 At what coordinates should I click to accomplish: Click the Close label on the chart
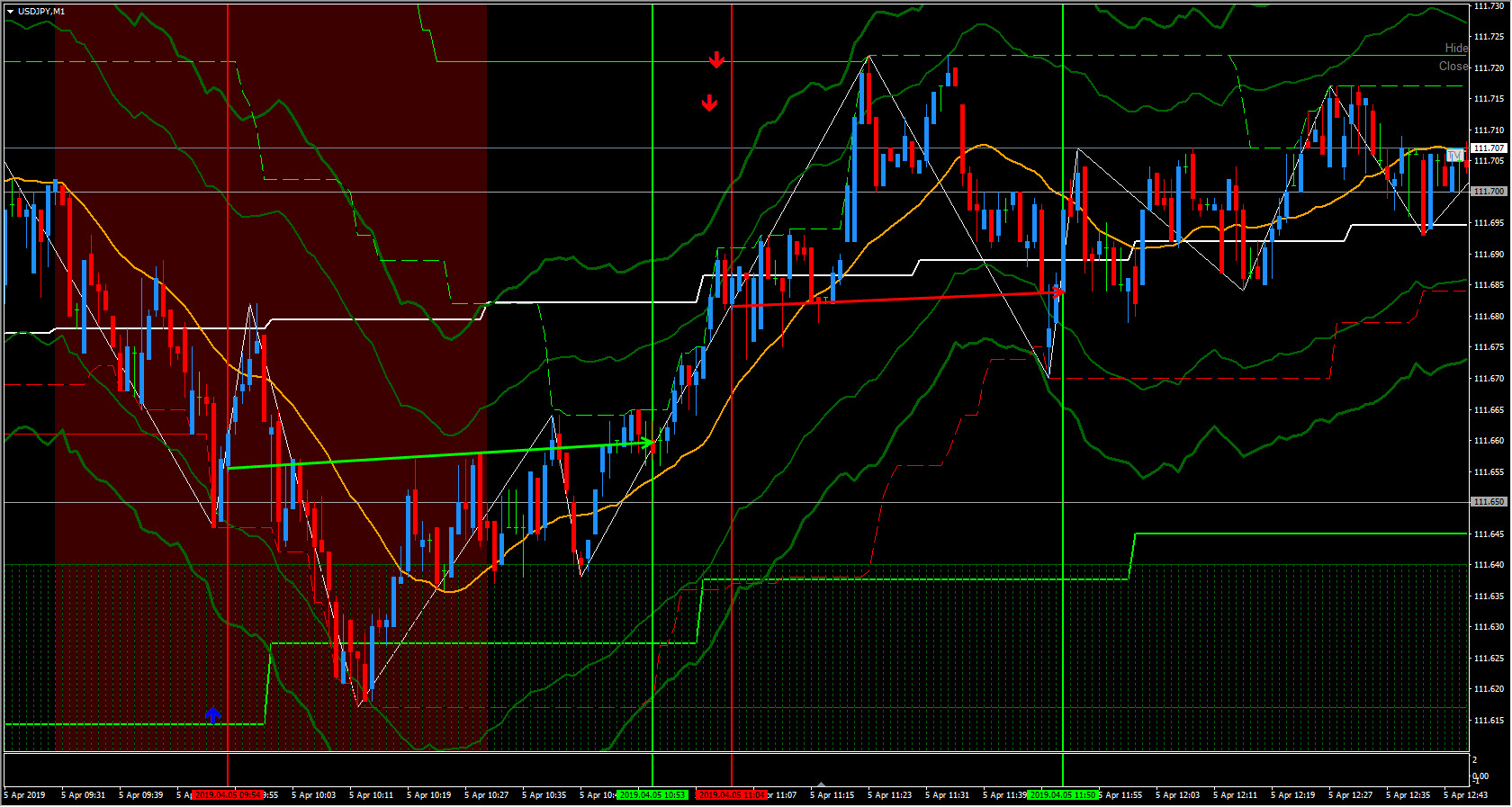tap(1453, 66)
